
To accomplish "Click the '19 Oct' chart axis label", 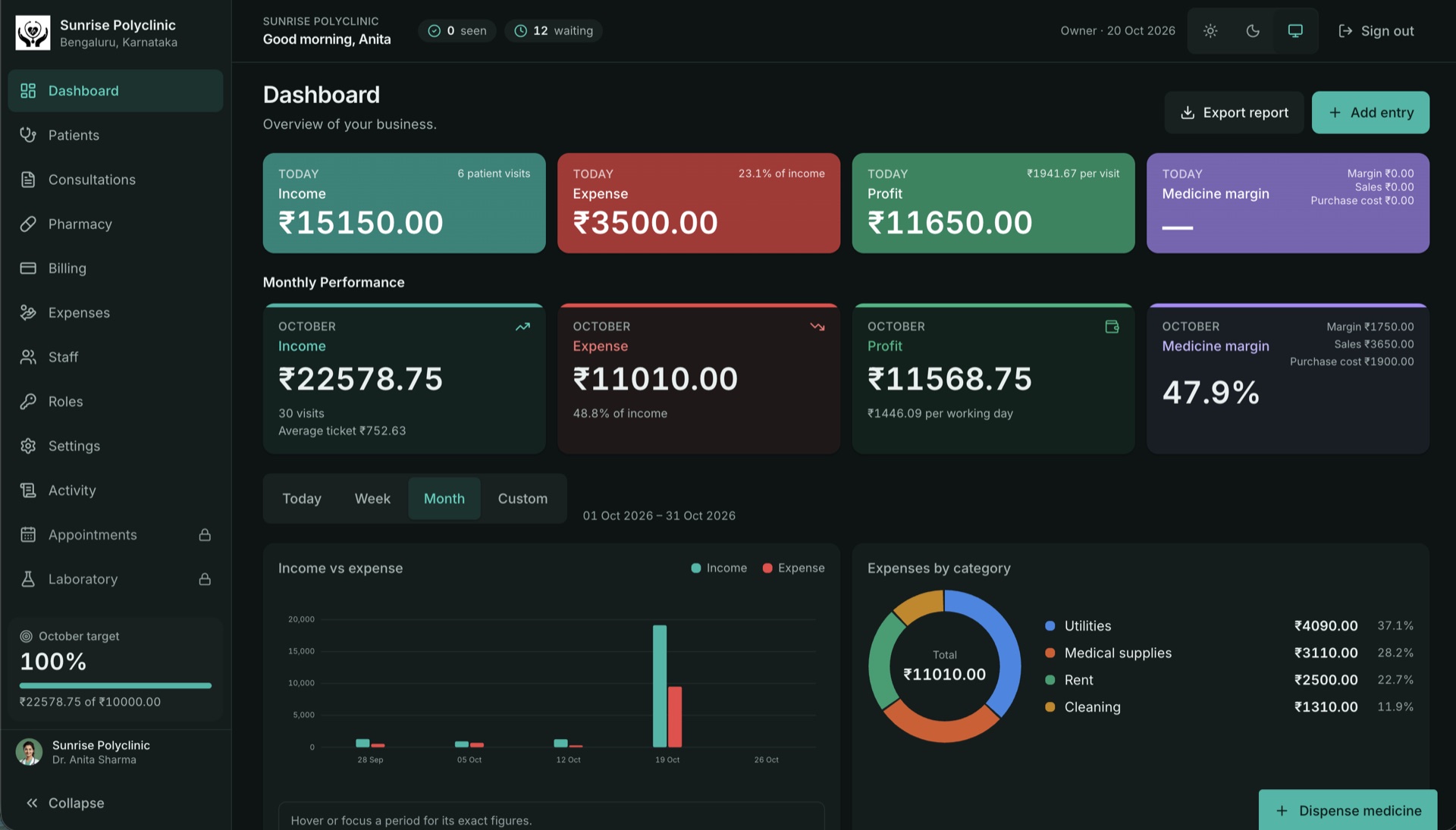I will tap(667, 760).
